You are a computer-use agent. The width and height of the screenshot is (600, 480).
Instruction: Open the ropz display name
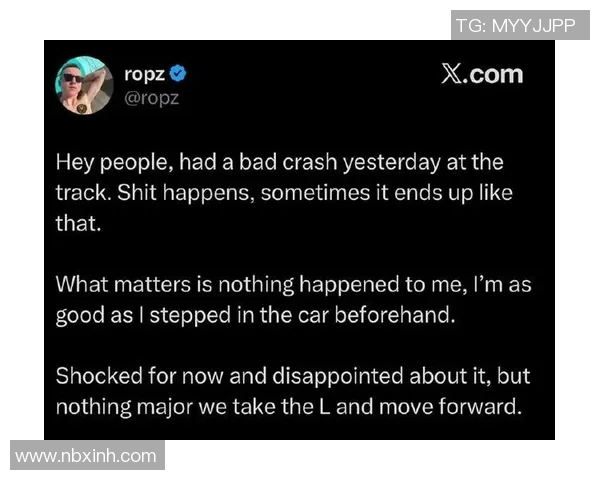(145, 73)
